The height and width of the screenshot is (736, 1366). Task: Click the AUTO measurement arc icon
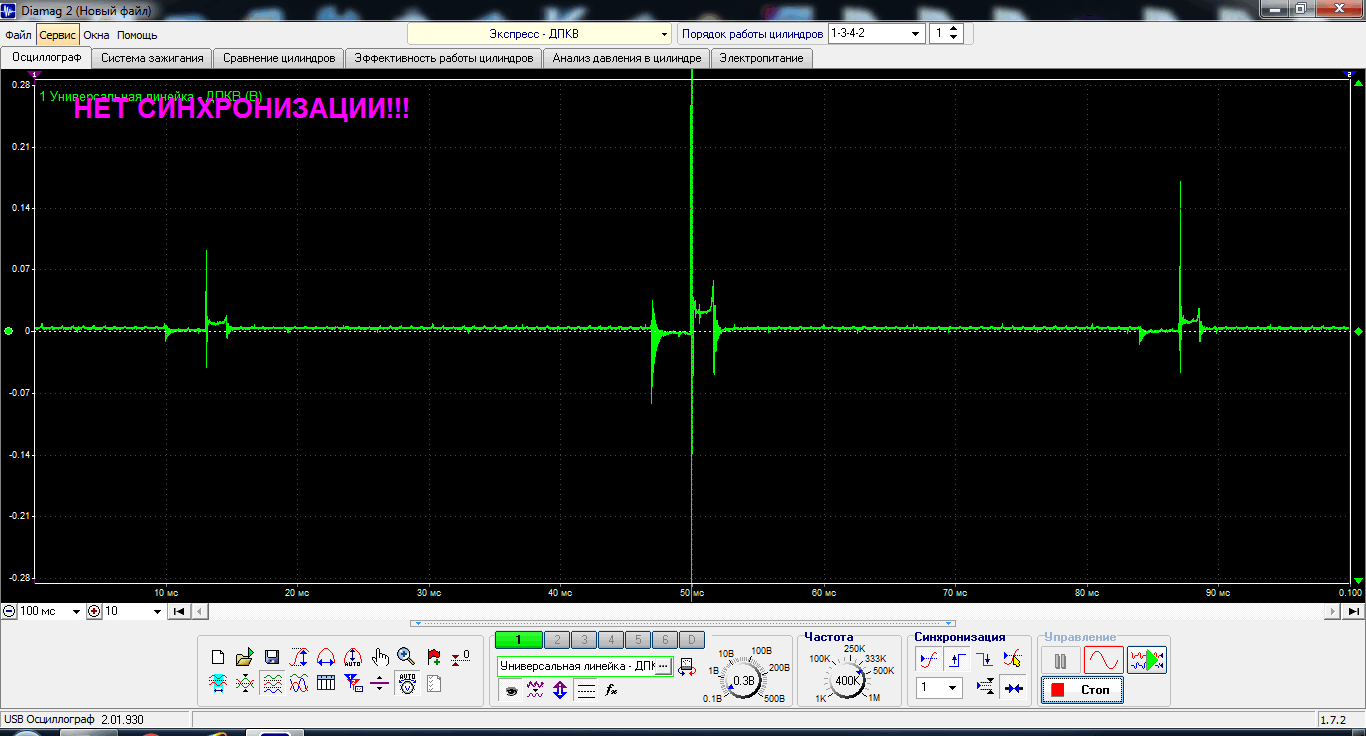[352, 657]
